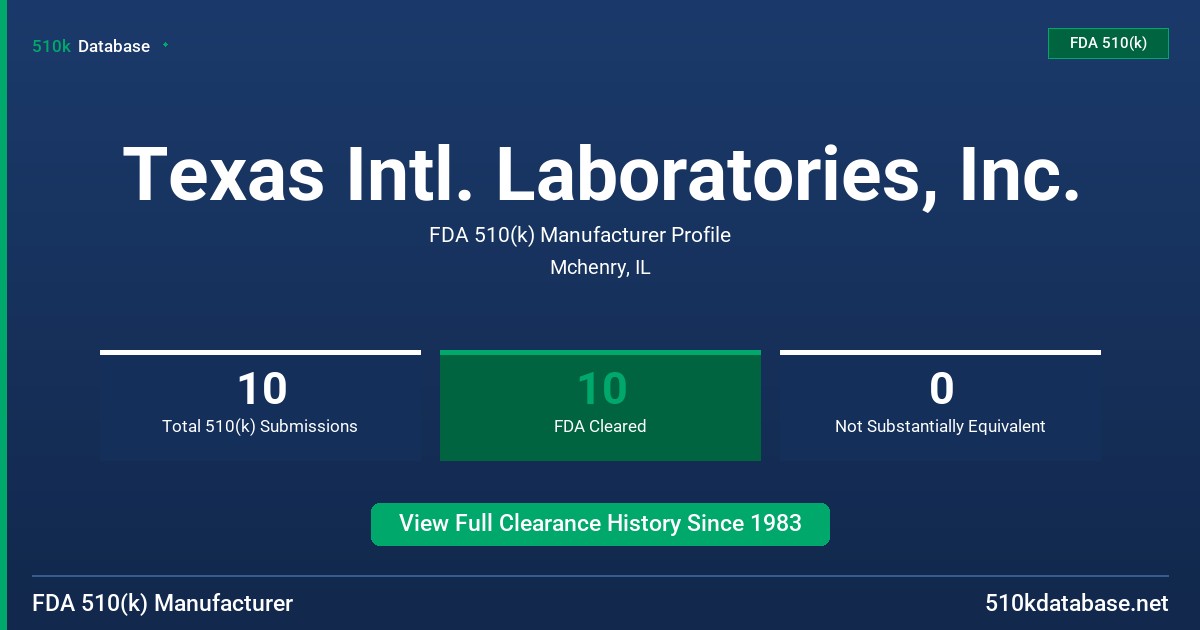
Task: Click the Not Substantially Equivalent label
Action: [x=940, y=426]
